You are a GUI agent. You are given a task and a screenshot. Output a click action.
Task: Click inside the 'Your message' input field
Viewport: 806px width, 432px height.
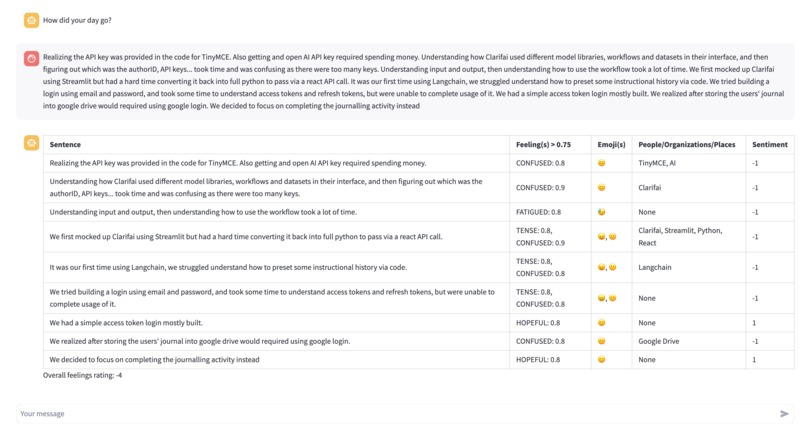[x=396, y=413]
